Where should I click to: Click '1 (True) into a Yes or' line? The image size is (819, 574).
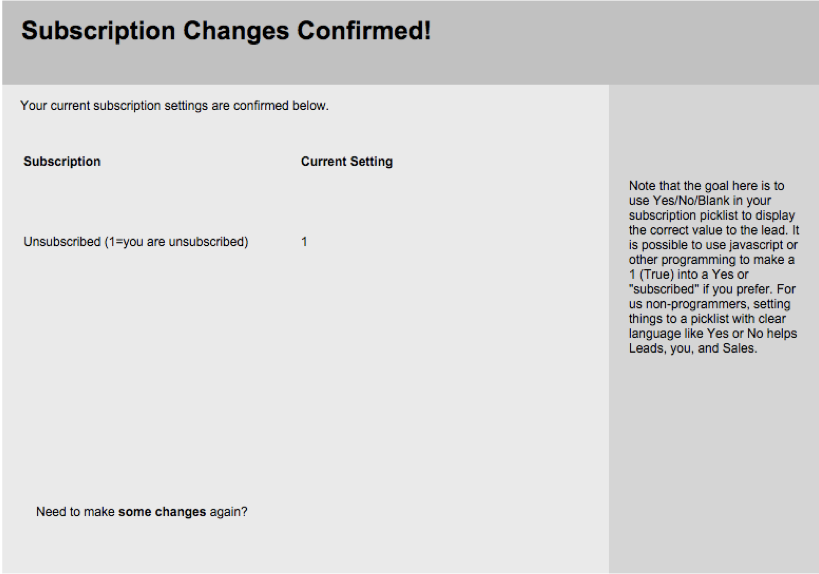tap(688, 275)
